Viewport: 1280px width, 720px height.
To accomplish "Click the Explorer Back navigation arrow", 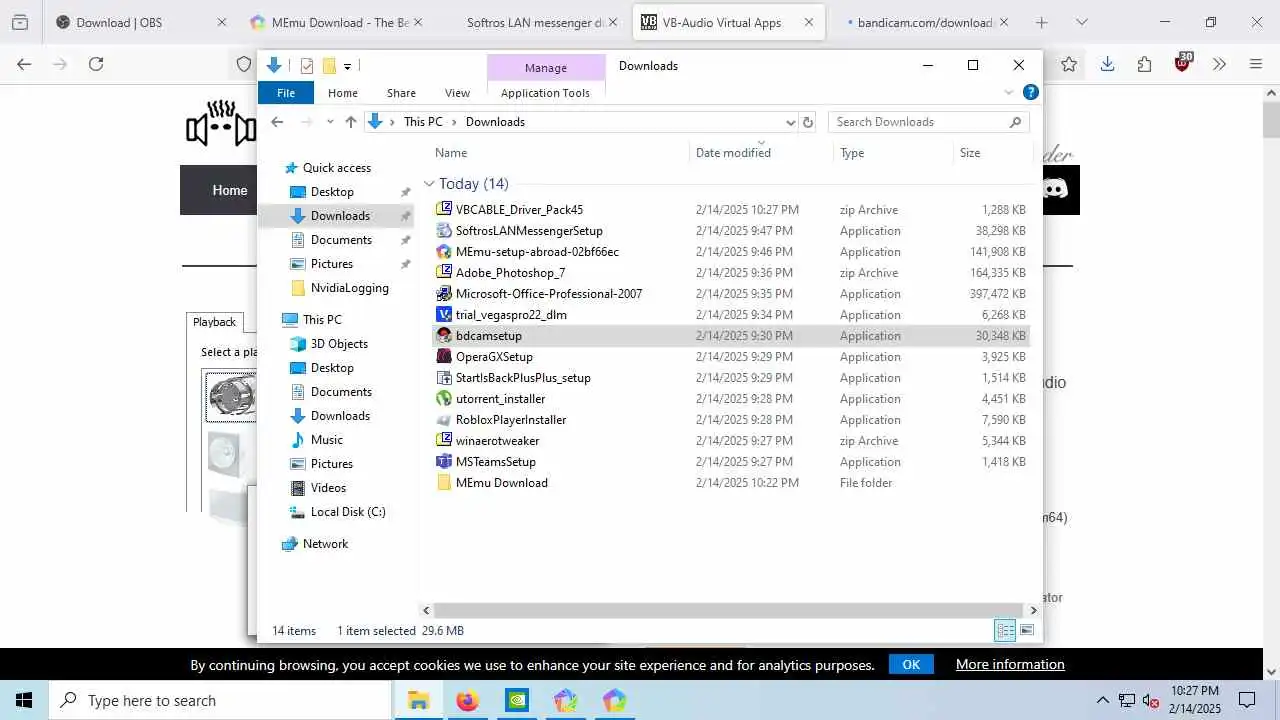I will coord(277,122).
